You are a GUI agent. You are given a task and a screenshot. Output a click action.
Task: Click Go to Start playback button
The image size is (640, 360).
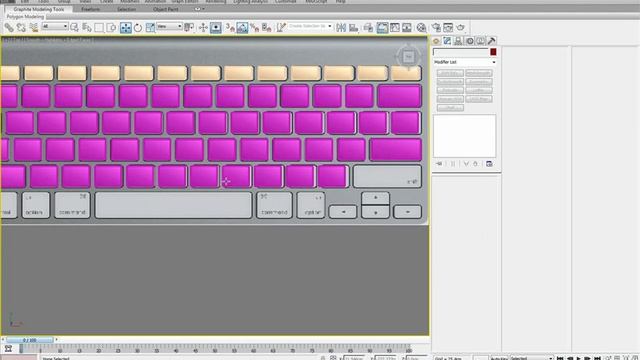tap(560, 358)
